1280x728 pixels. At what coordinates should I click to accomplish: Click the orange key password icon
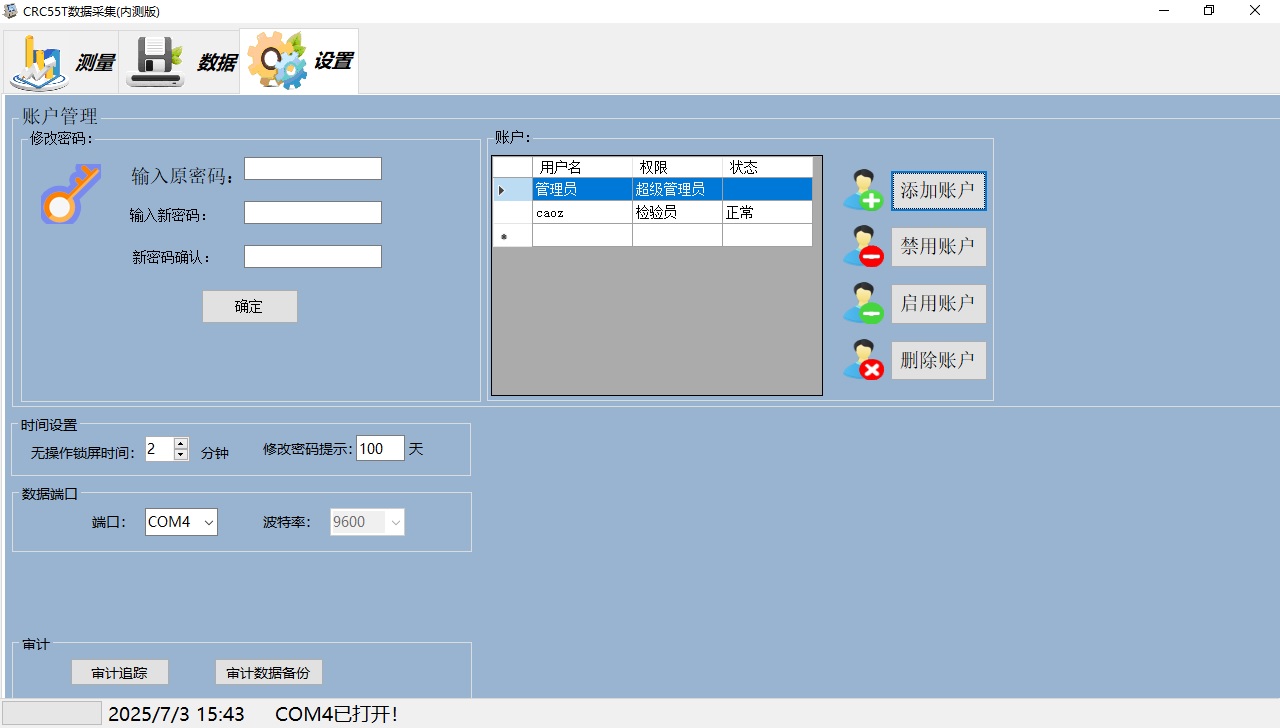(x=70, y=193)
